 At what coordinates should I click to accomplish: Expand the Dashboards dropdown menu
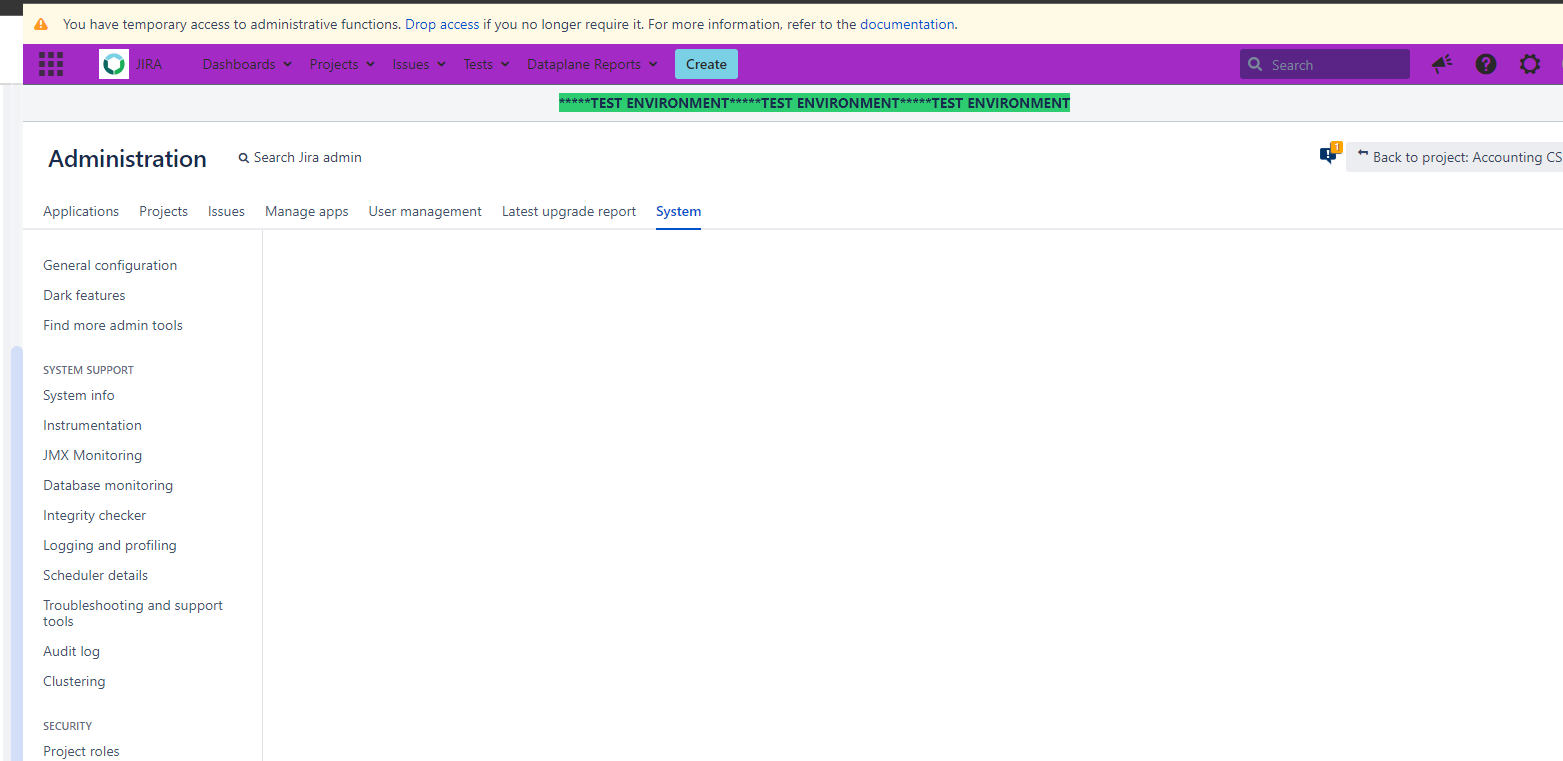(x=247, y=64)
